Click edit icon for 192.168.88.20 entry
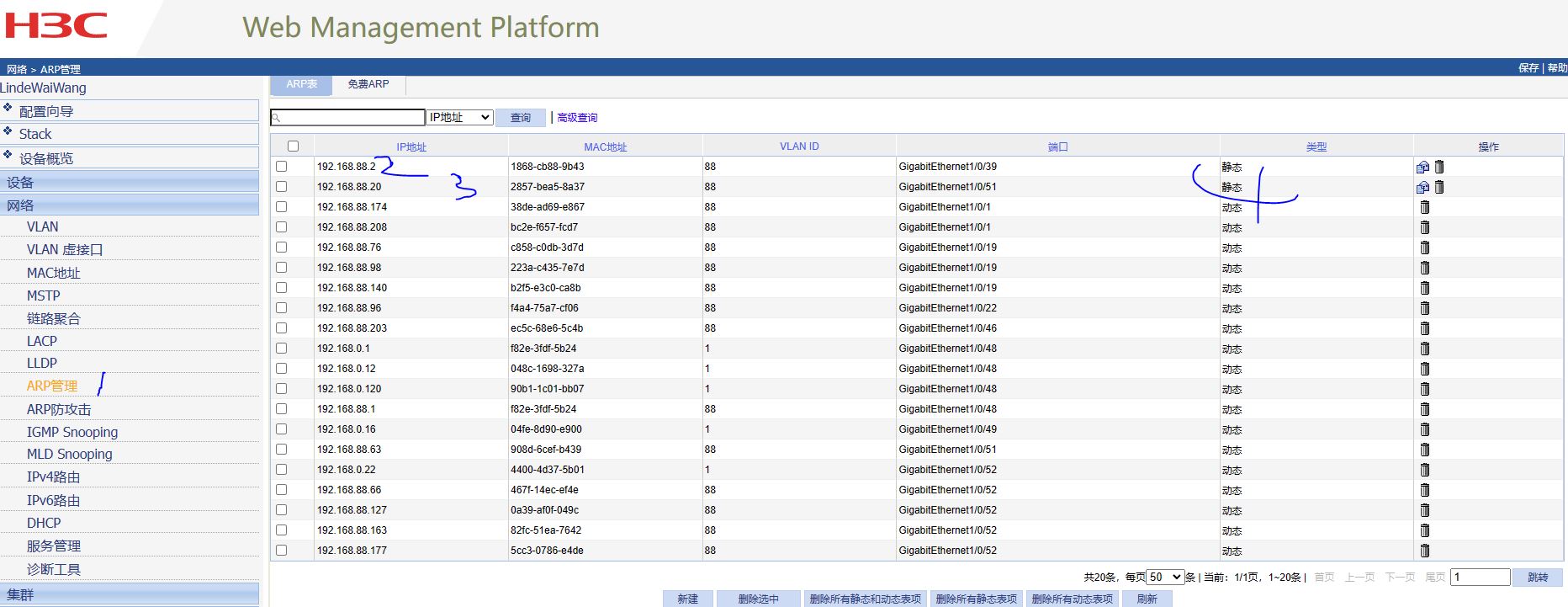Image resolution: width=1568 pixels, height=607 pixels. (x=1422, y=187)
